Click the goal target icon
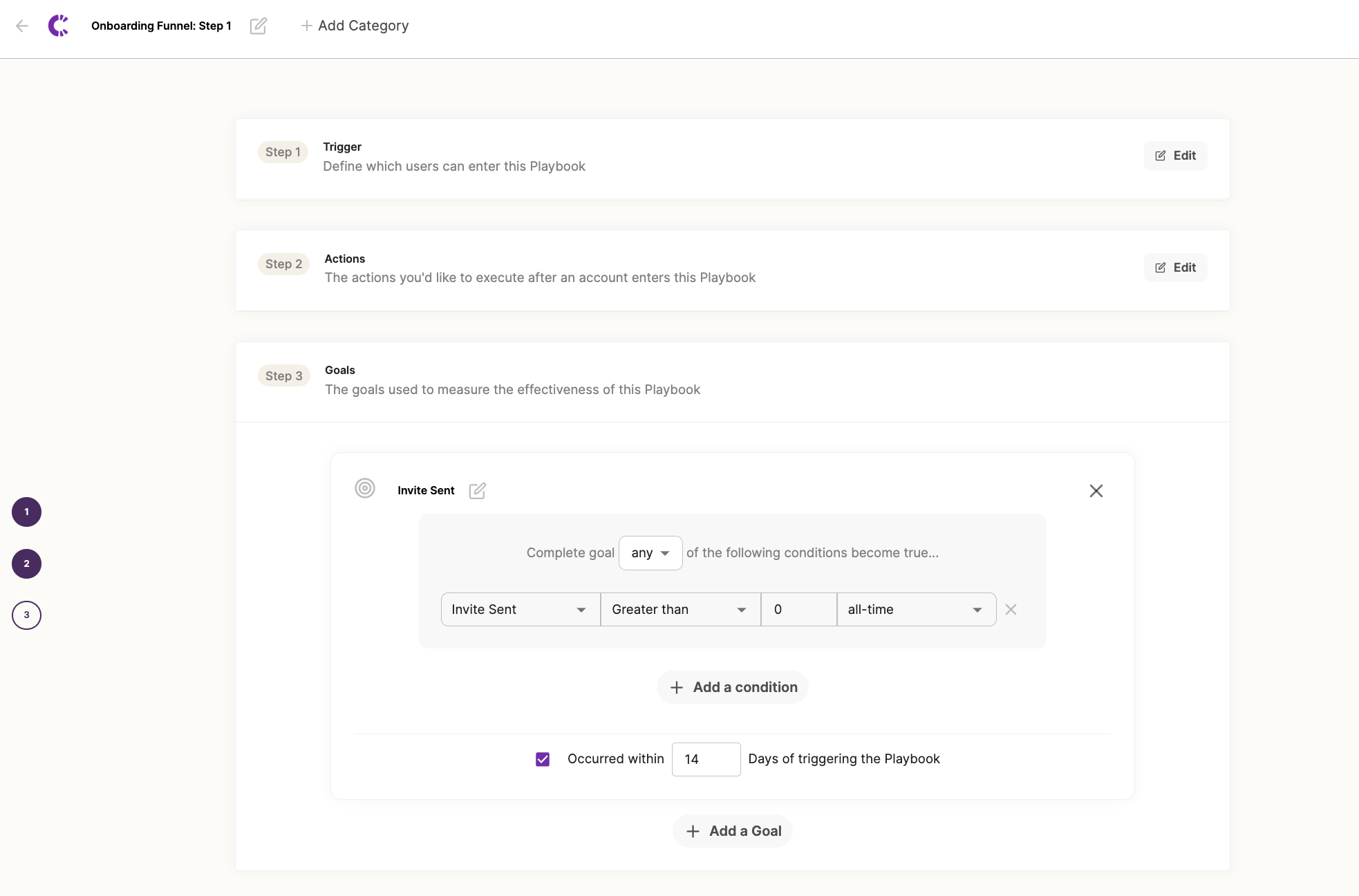The height and width of the screenshot is (896, 1359). 365,488
